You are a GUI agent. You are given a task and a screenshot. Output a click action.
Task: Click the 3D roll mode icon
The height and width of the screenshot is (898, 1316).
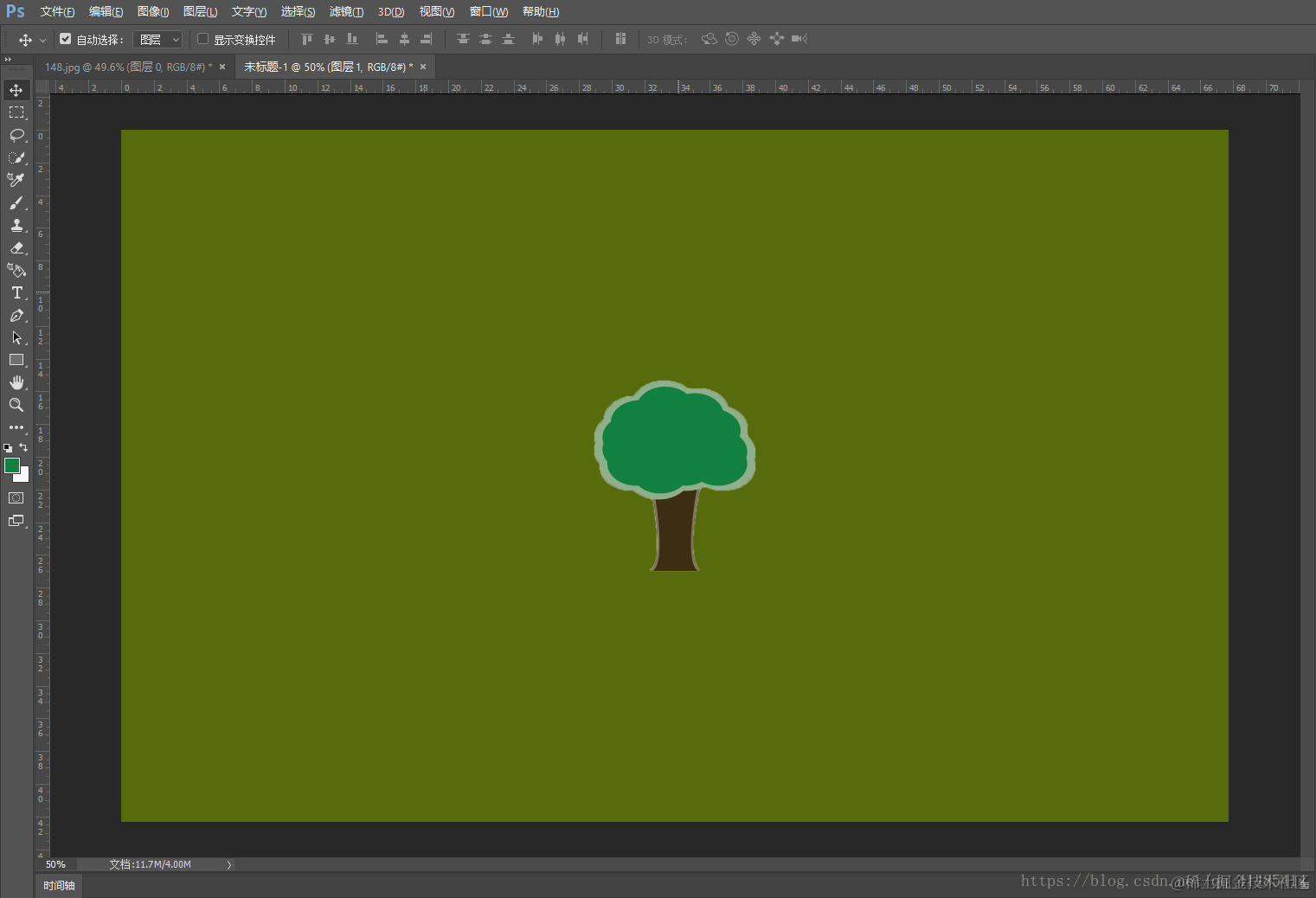pos(732,39)
